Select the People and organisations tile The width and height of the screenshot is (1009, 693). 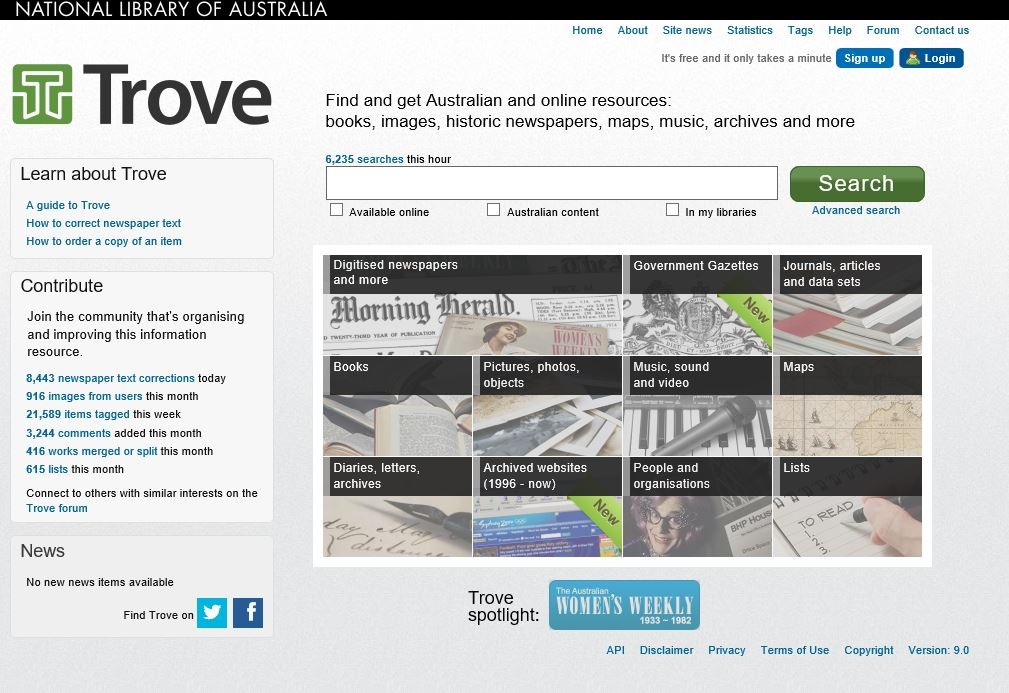[698, 507]
